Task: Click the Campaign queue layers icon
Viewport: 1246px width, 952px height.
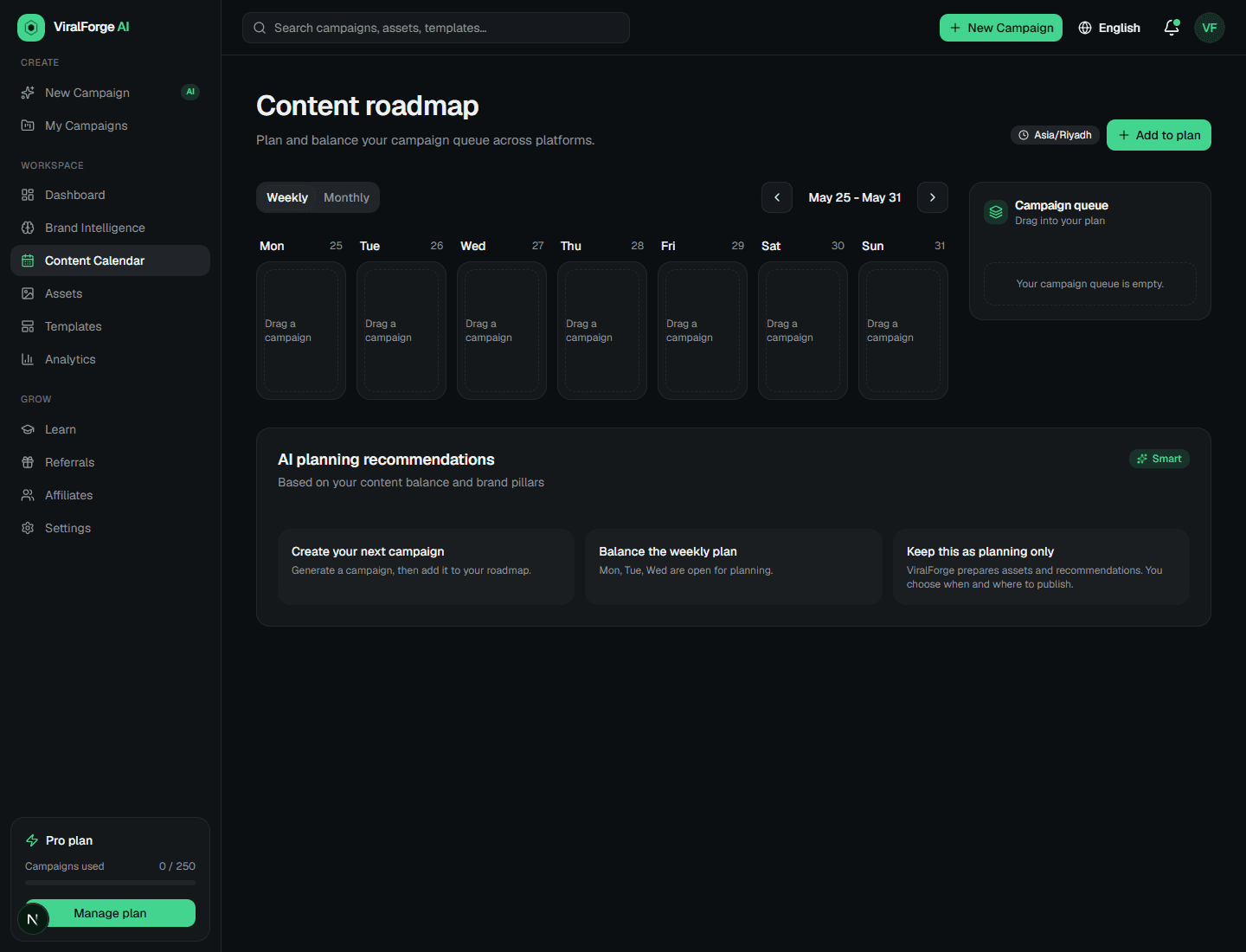Action: coord(996,212)
